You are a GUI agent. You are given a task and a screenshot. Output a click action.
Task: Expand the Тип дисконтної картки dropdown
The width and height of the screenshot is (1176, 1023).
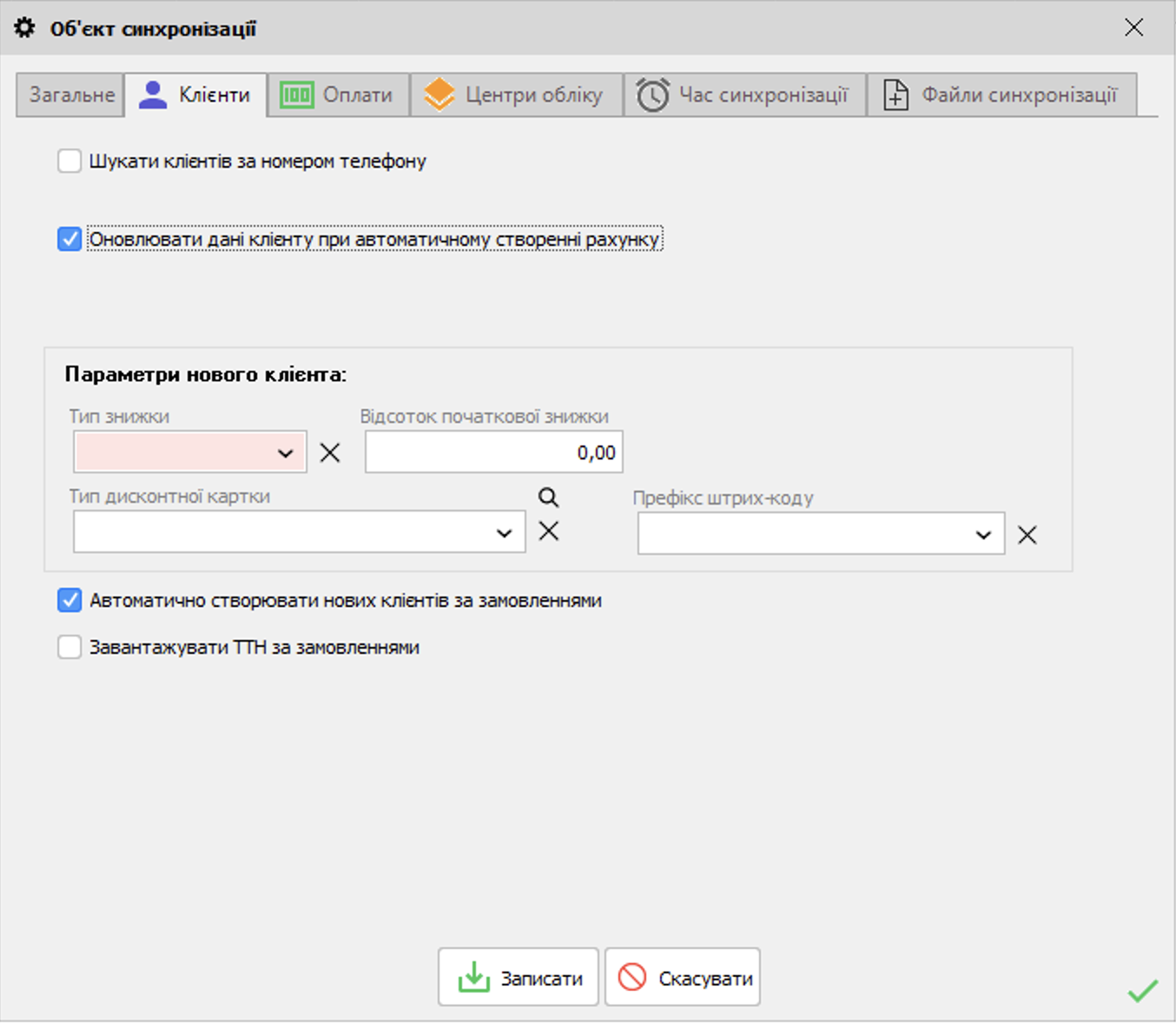[x=504, y=532]
